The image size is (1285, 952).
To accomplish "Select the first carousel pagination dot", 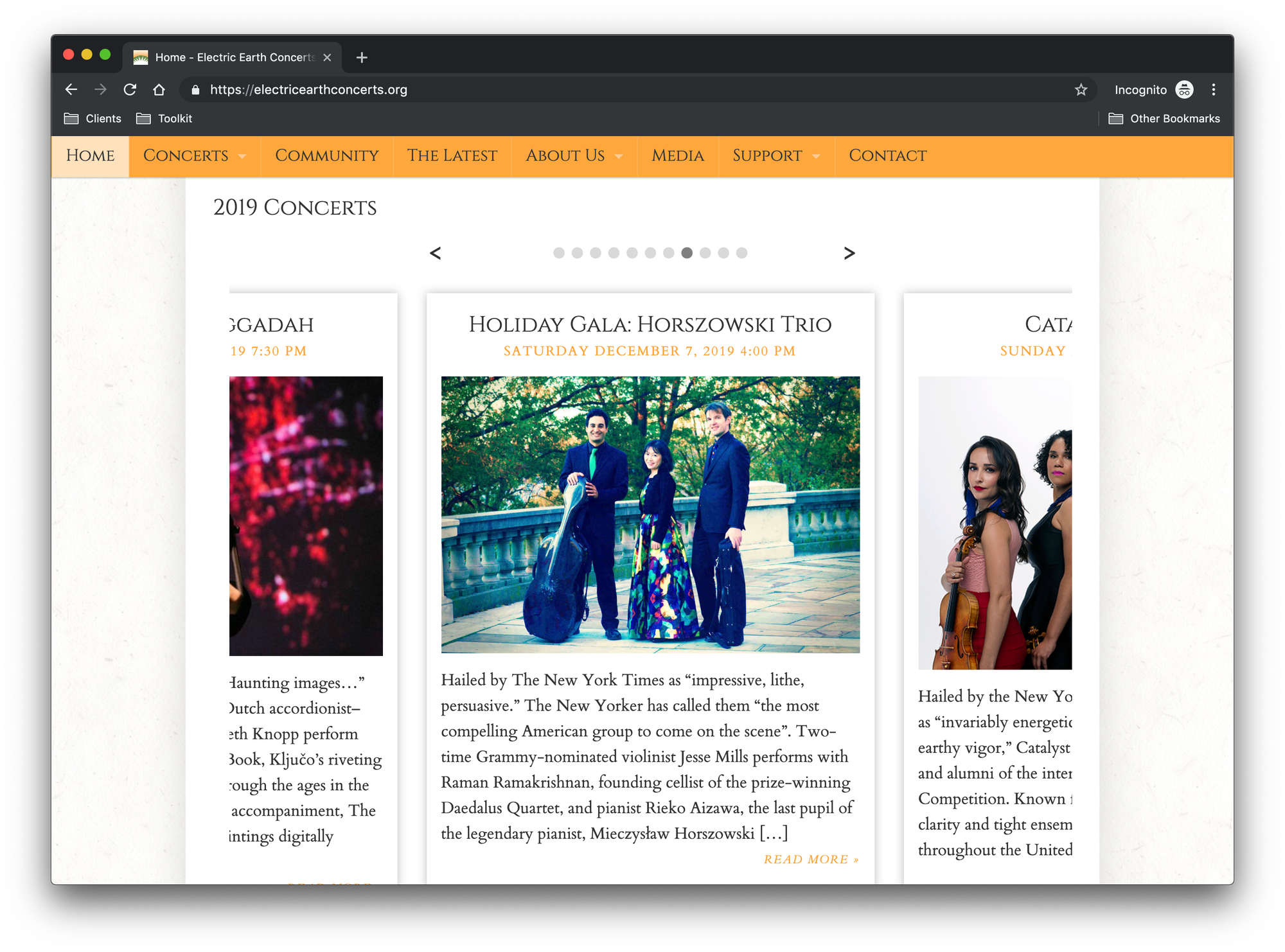I will pyautogui.click(x=558, y=253).
